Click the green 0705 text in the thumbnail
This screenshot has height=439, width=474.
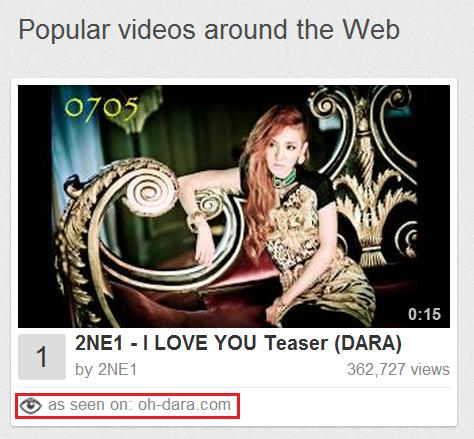coord(101,109)
